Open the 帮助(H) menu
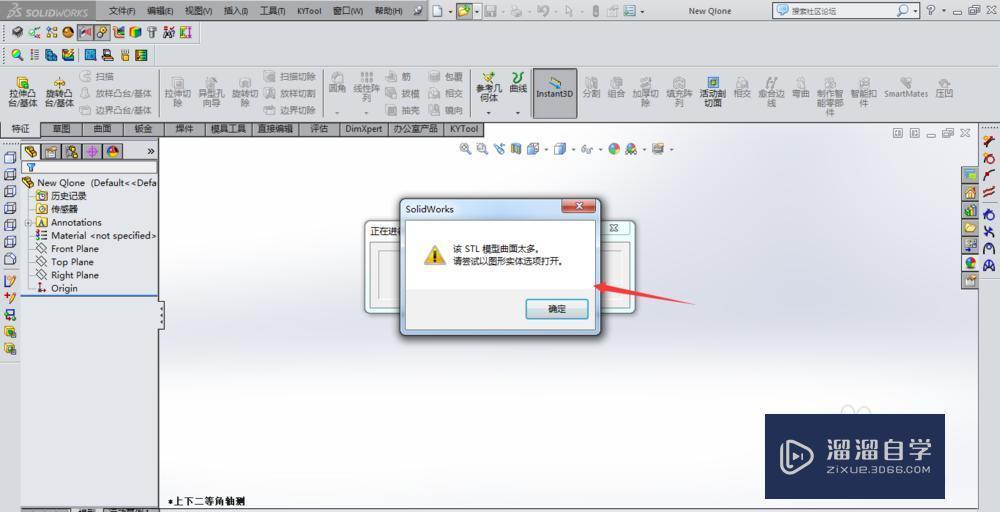The image size is (1000, 512). click(388, 11)
